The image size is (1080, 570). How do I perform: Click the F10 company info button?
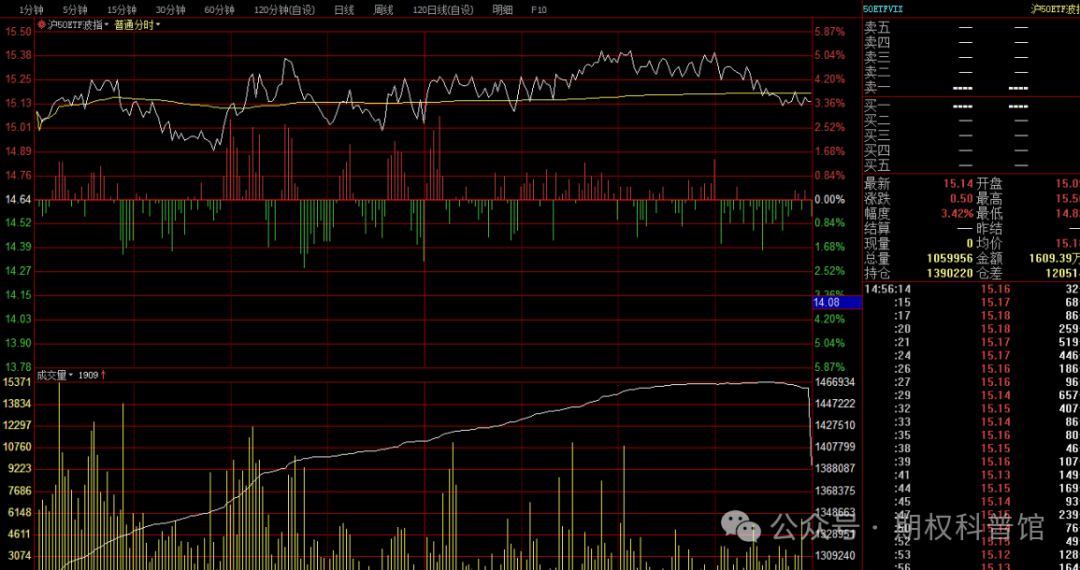pos(538,9)
